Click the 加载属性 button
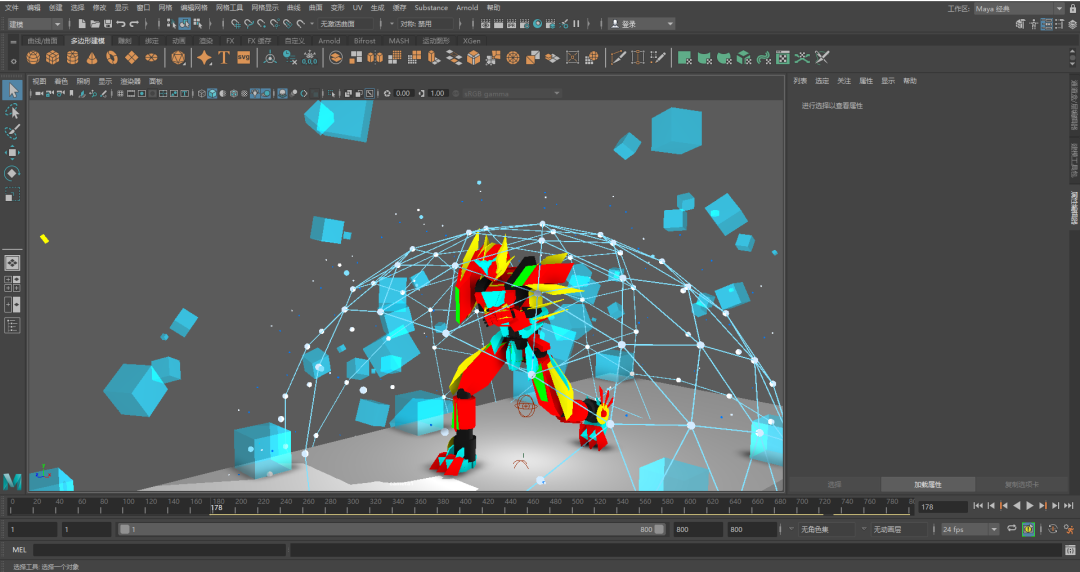This screenshot has width=1080, height=572. 928,484
